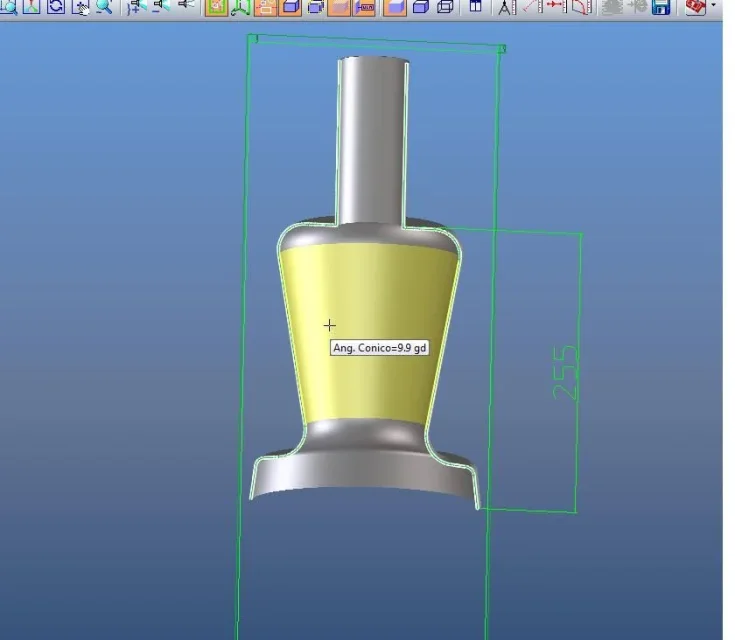
Task: Click the green coordinate axes icon
Action: (240, 8)
